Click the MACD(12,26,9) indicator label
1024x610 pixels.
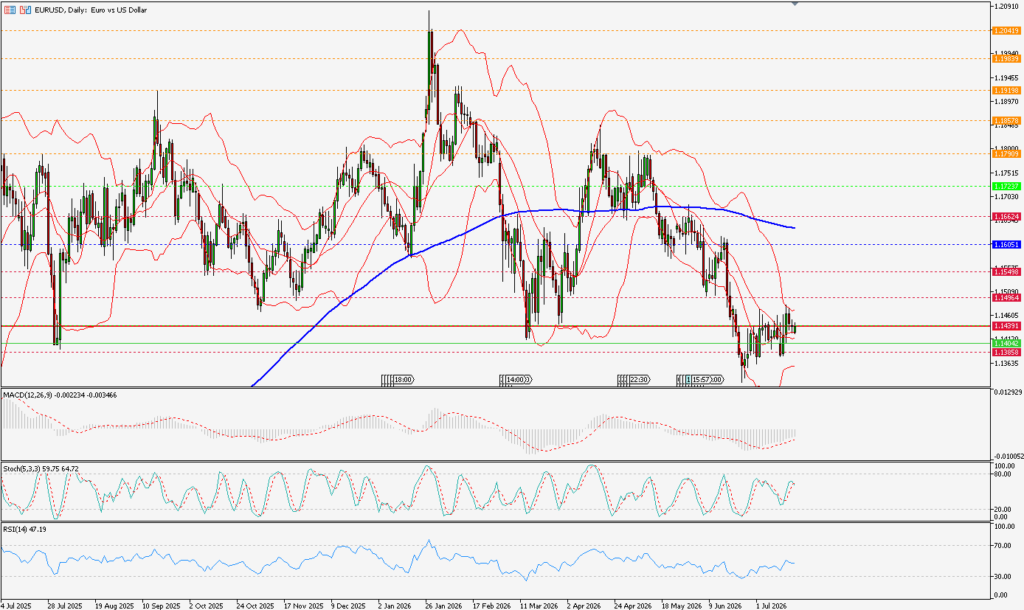(x=60, y=395)
